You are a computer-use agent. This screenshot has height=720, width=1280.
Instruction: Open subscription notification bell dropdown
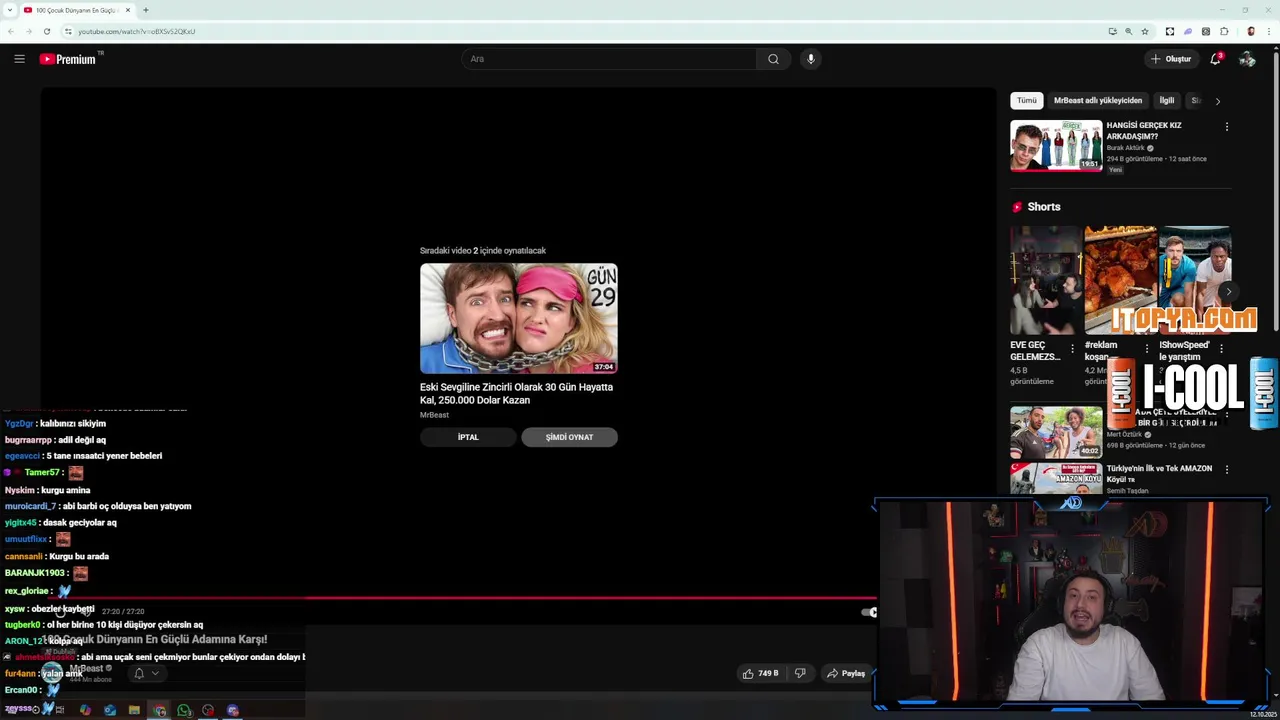coord(145,673)
